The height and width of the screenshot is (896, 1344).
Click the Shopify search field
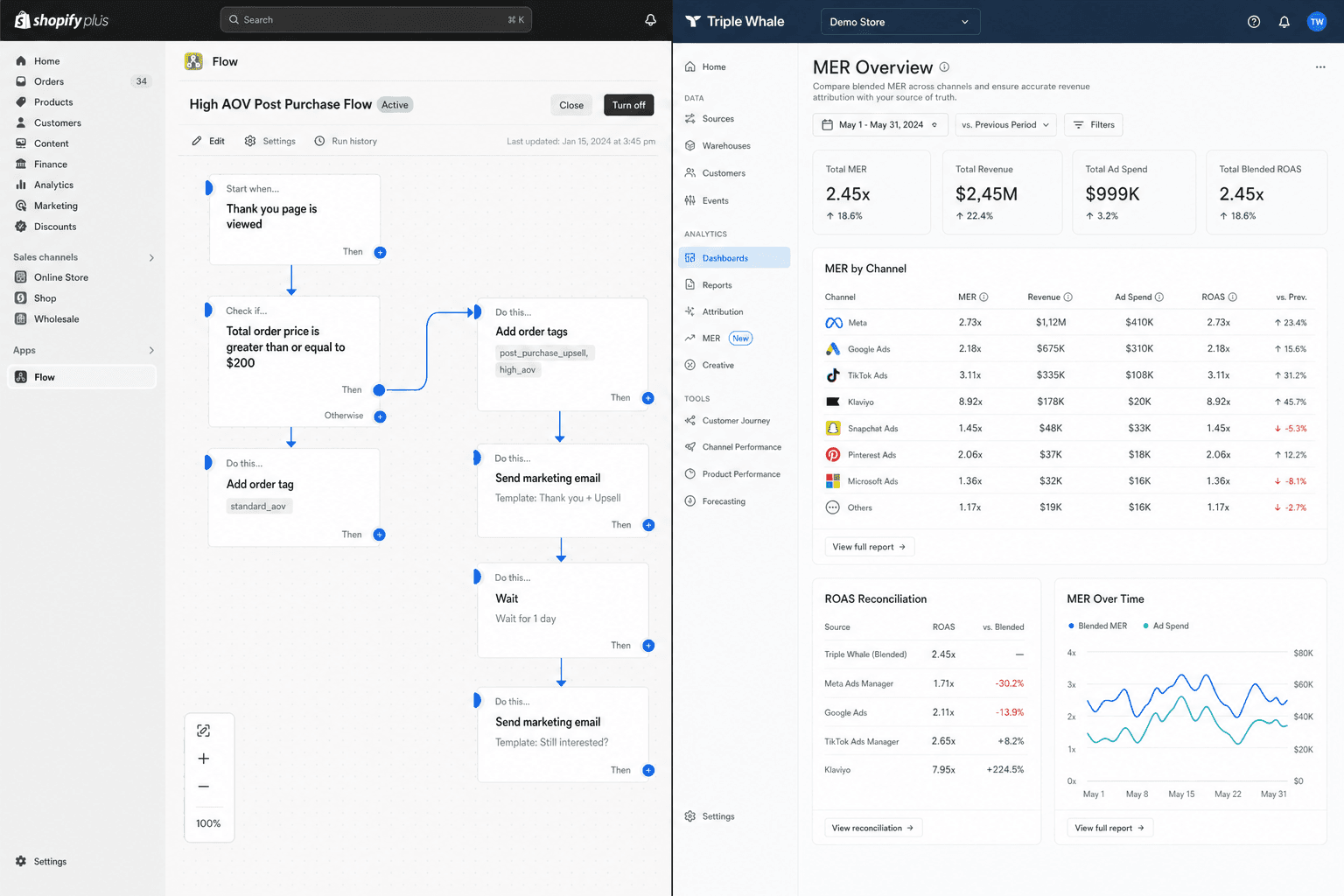point(376,19)
